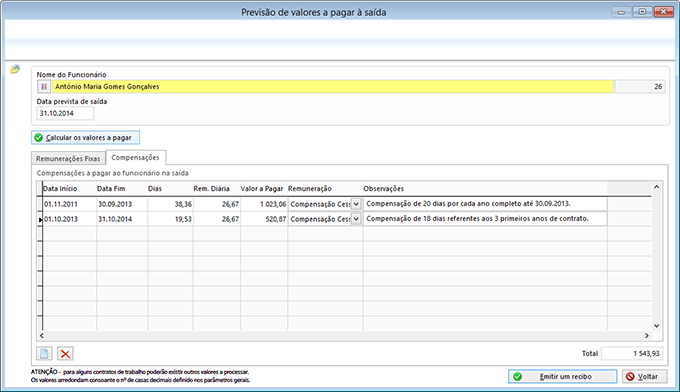Click the open folder icon at left
The width and height of the screenshot is (680, 392).
click(x=15, y=69)
